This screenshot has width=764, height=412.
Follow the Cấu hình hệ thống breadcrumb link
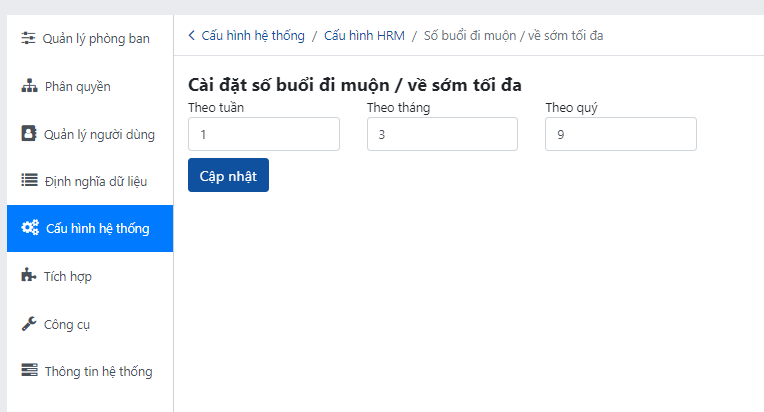(253, 36)
